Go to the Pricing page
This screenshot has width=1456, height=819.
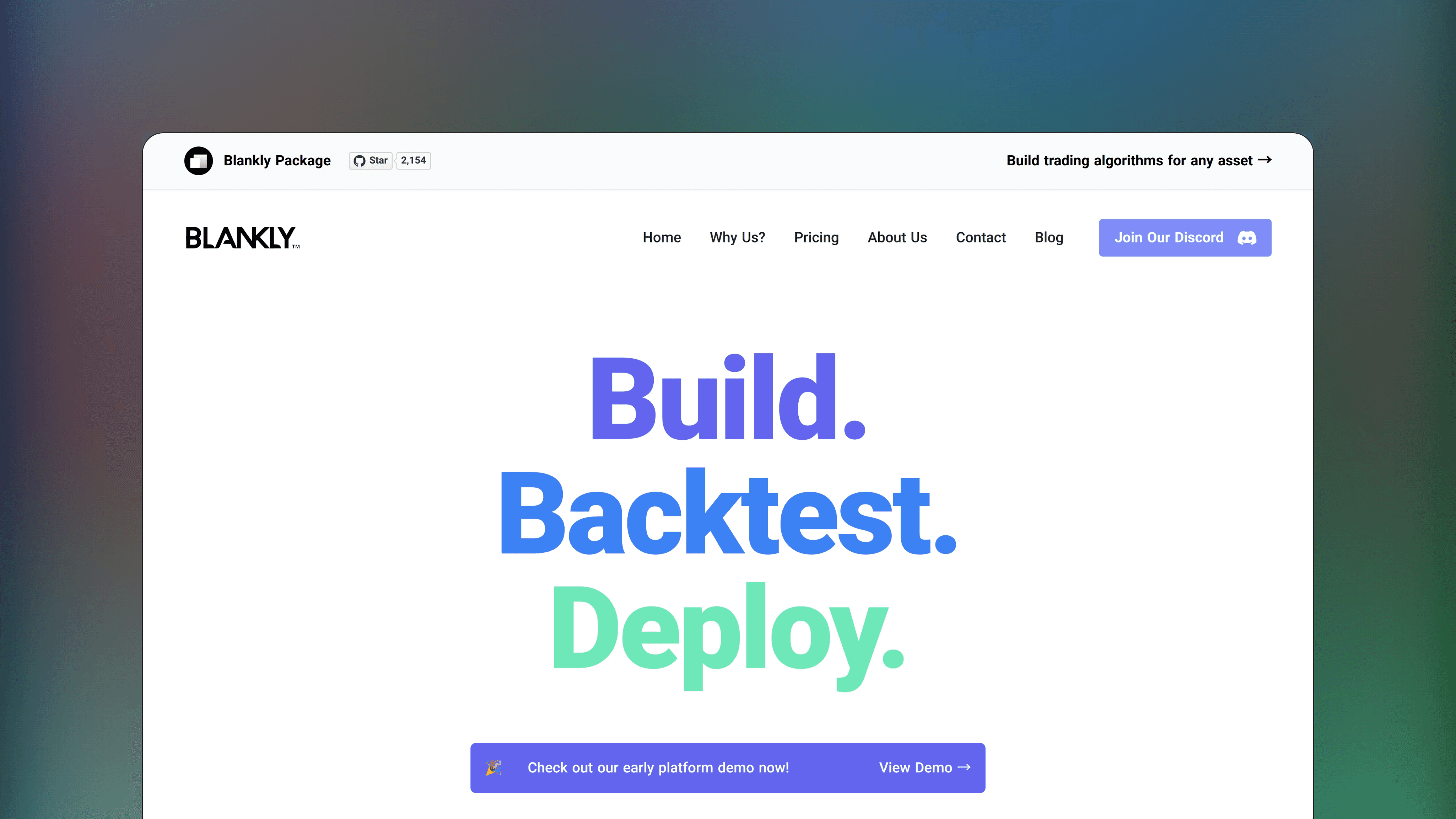816,237
